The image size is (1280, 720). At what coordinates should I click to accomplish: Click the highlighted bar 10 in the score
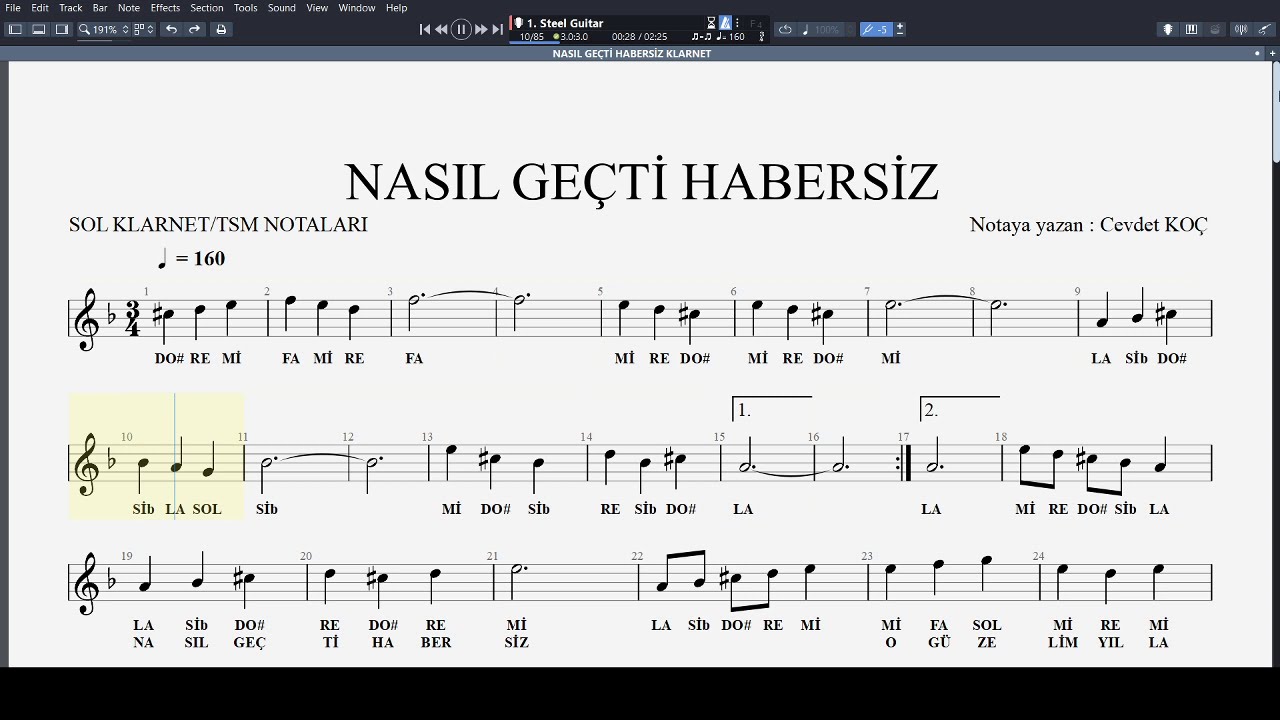coord(157,457)
